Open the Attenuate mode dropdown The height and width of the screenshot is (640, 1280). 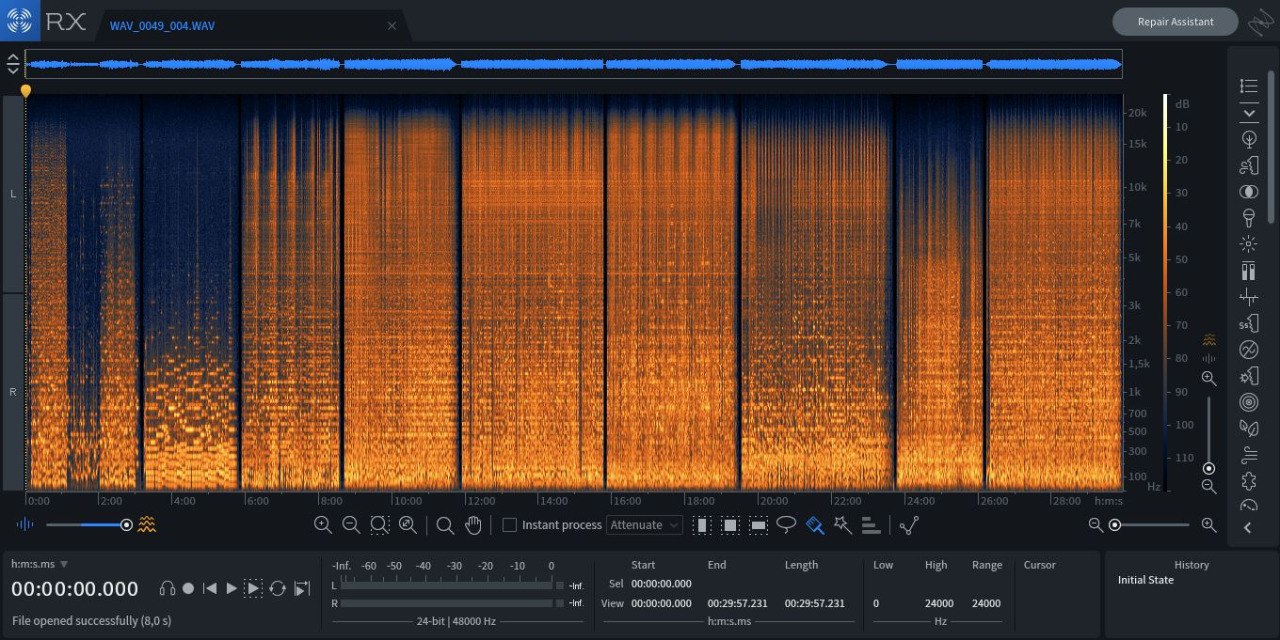click(x=644, y=525)
